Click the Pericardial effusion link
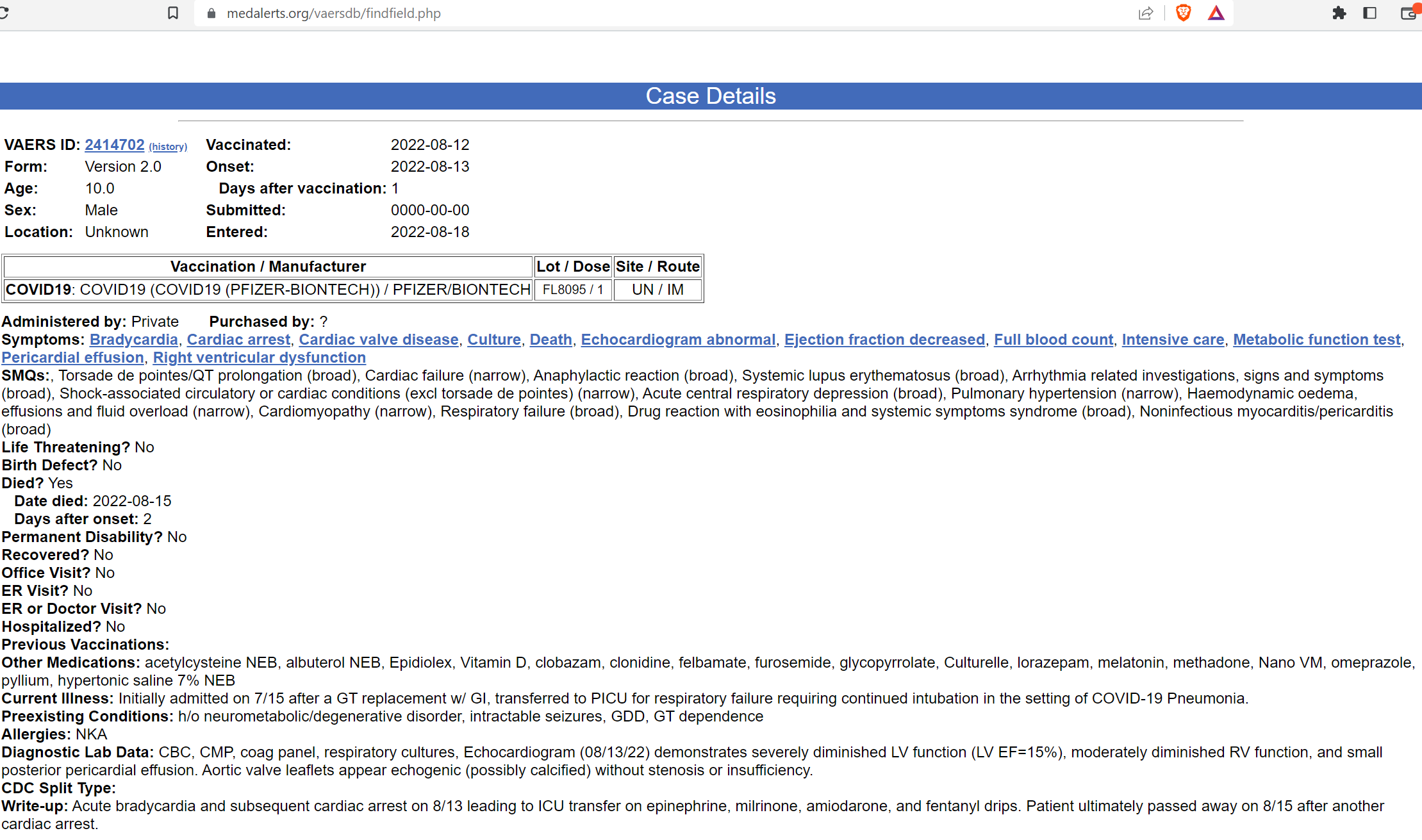1422x840 pixels. click(72, 358)
